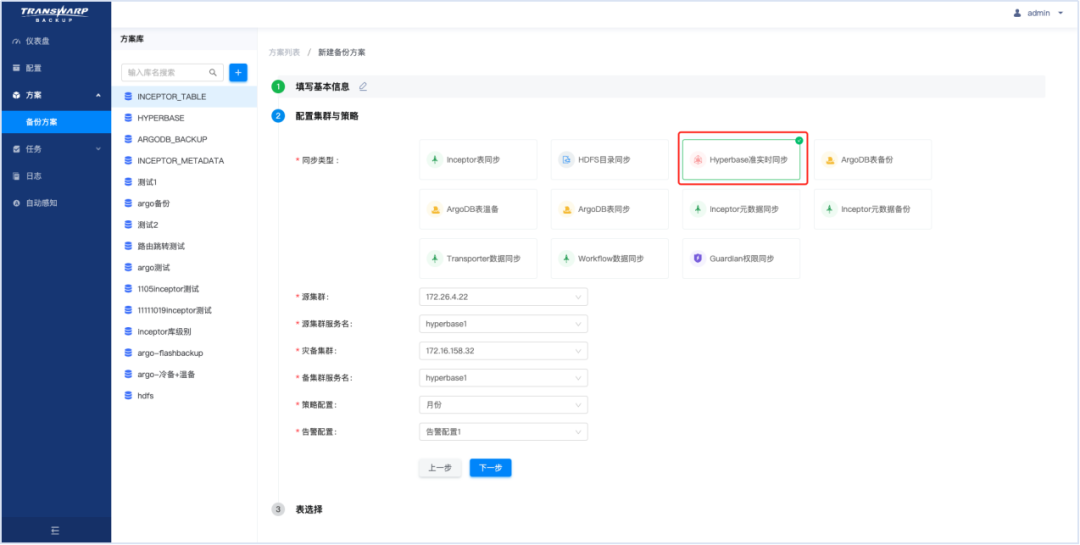Select 11111019inceptor测试 in library list

coord(184,310)
